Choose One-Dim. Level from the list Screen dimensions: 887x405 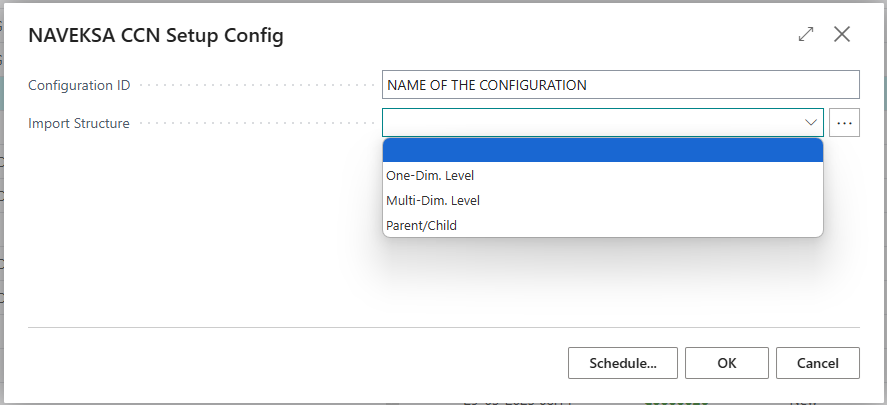(431, 175)
